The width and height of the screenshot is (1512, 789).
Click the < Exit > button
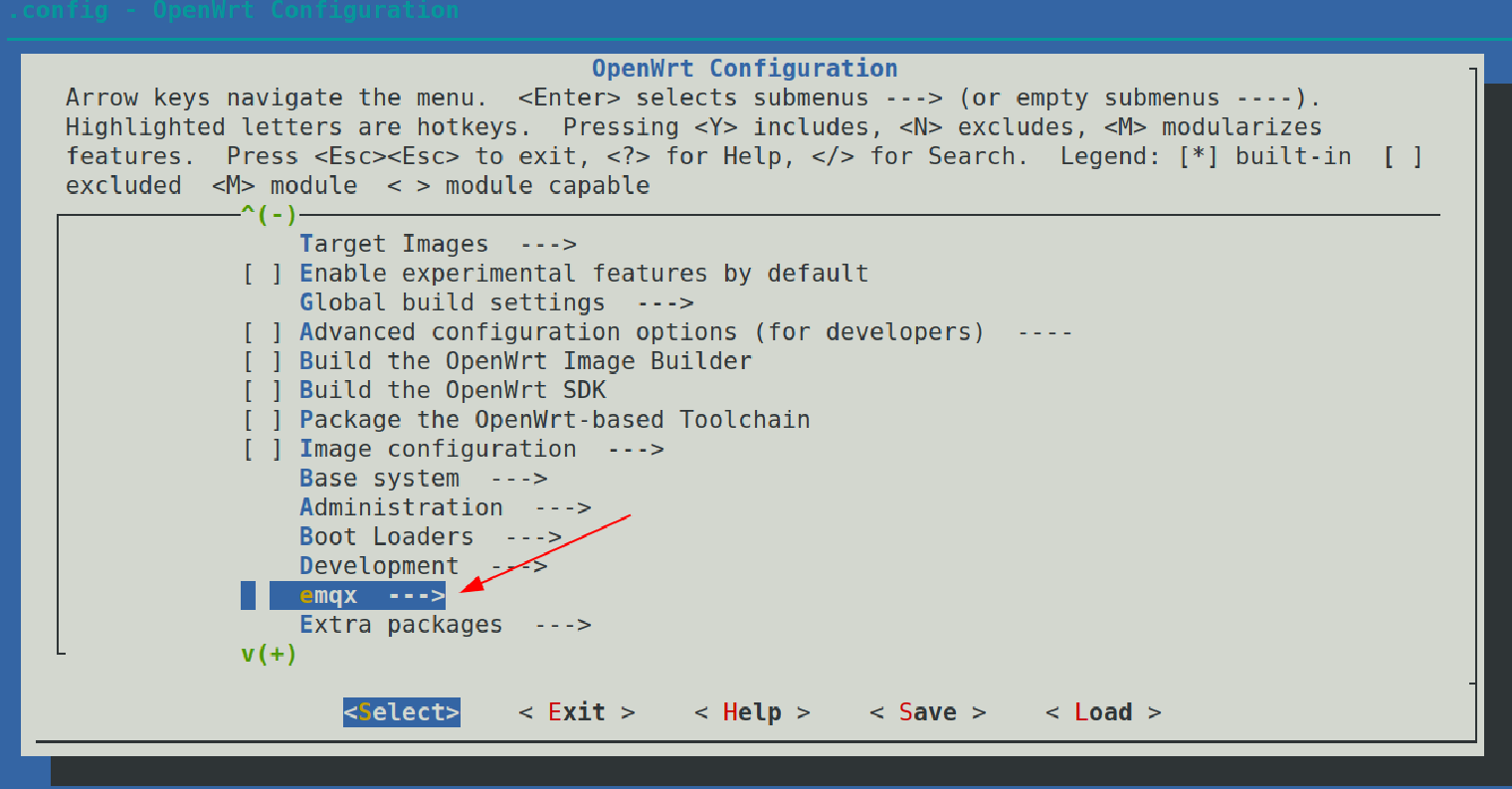coord(577,712)
